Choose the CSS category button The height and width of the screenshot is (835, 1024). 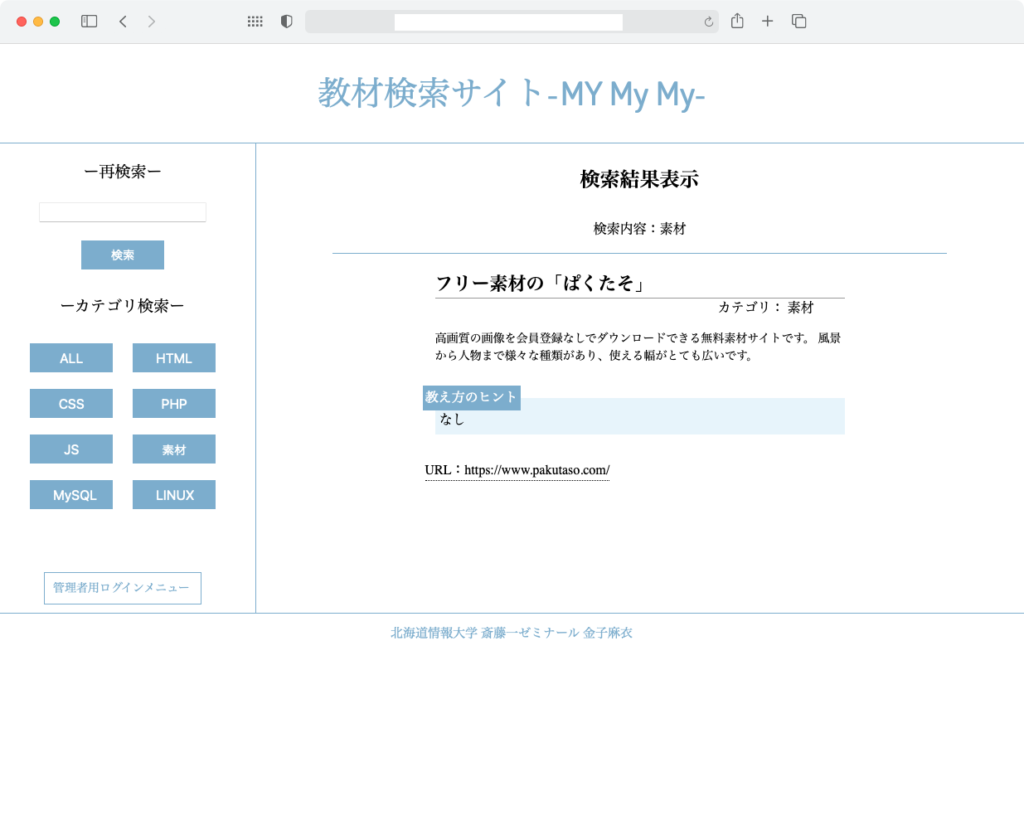tap(71, 404)
